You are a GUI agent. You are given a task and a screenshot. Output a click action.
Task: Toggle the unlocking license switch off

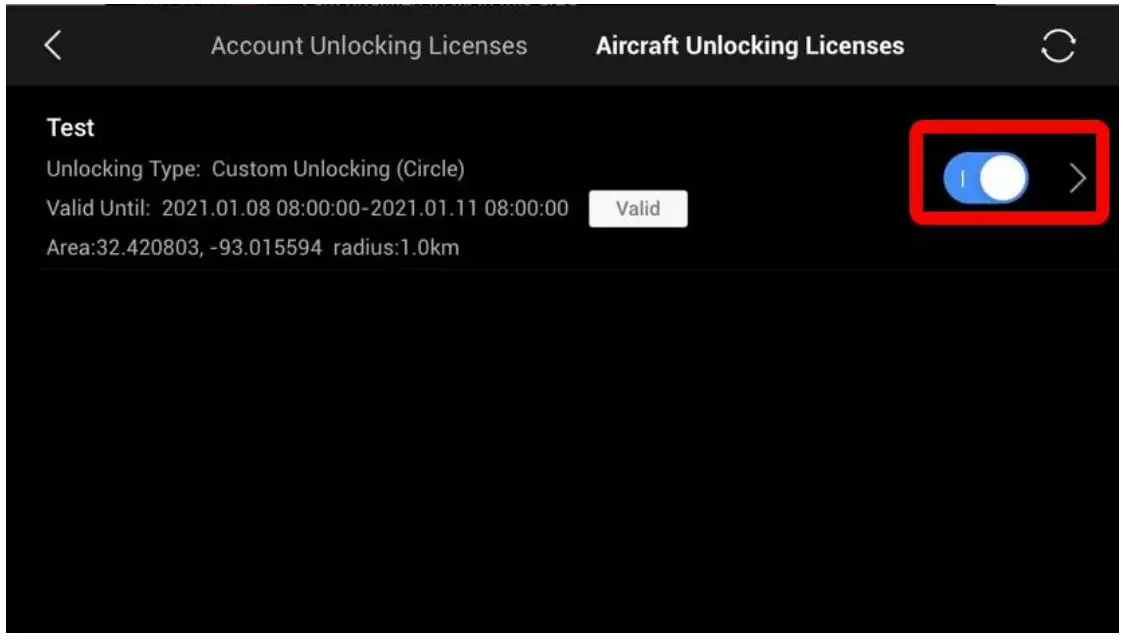coord(984,177)
